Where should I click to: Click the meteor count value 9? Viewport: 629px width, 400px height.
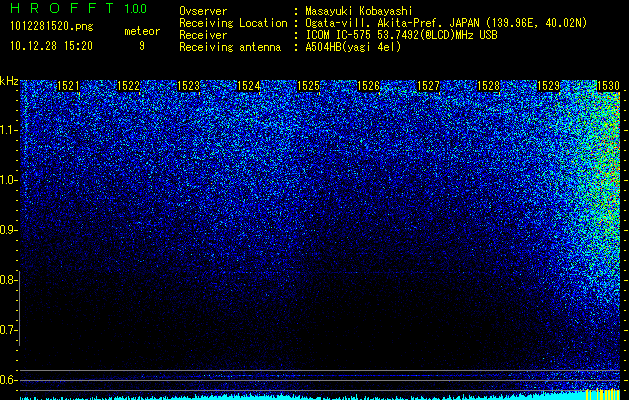[x=142, y=46]
